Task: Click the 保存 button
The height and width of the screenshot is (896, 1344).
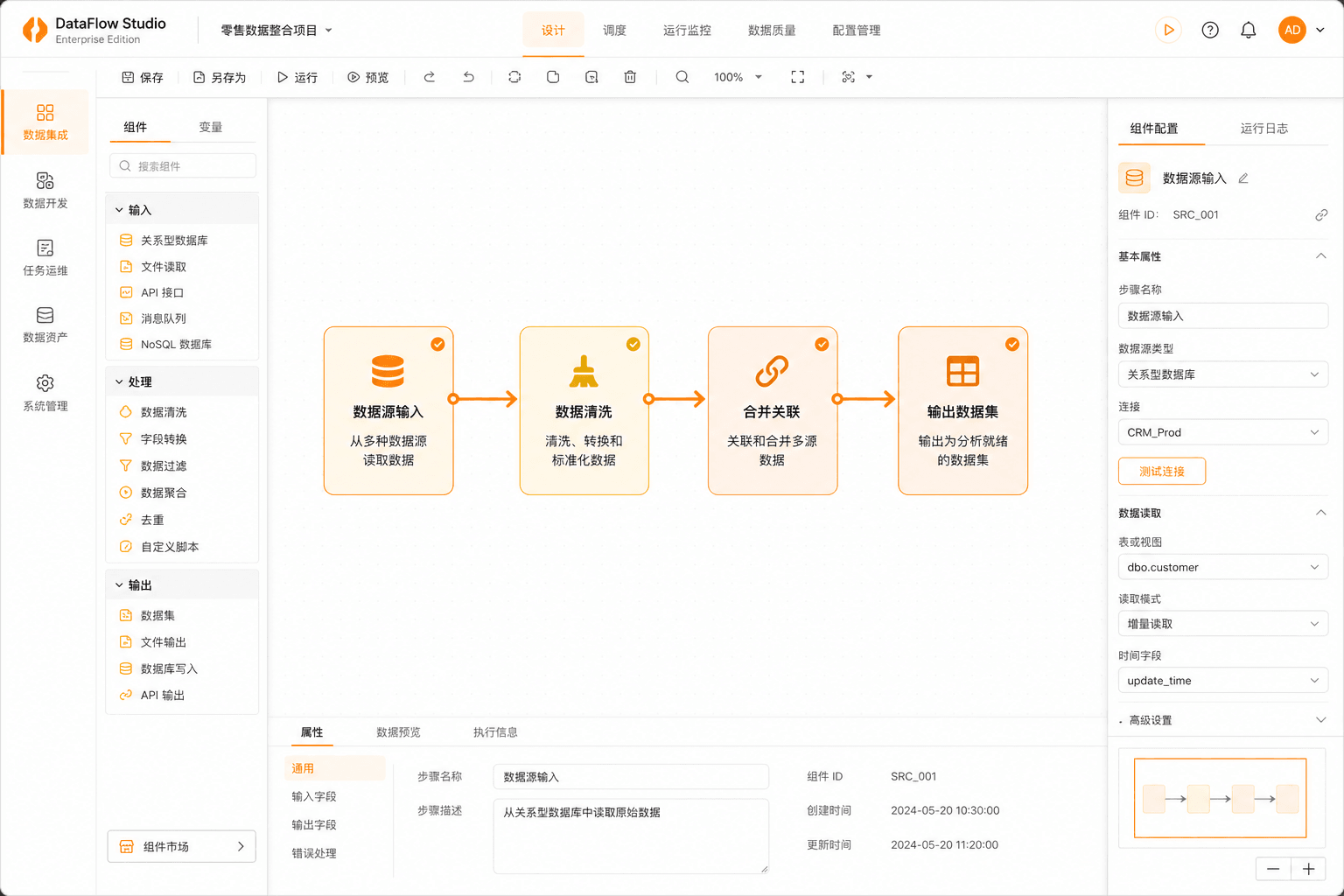Action: 143,77
